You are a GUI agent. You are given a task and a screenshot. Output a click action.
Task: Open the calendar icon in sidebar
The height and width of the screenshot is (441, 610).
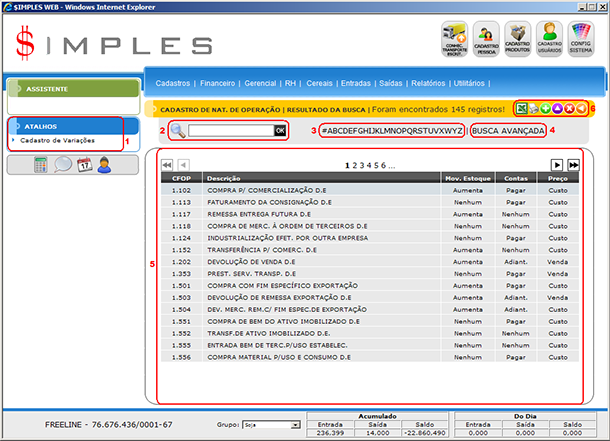pyautogui.click(x=84, y=166)
